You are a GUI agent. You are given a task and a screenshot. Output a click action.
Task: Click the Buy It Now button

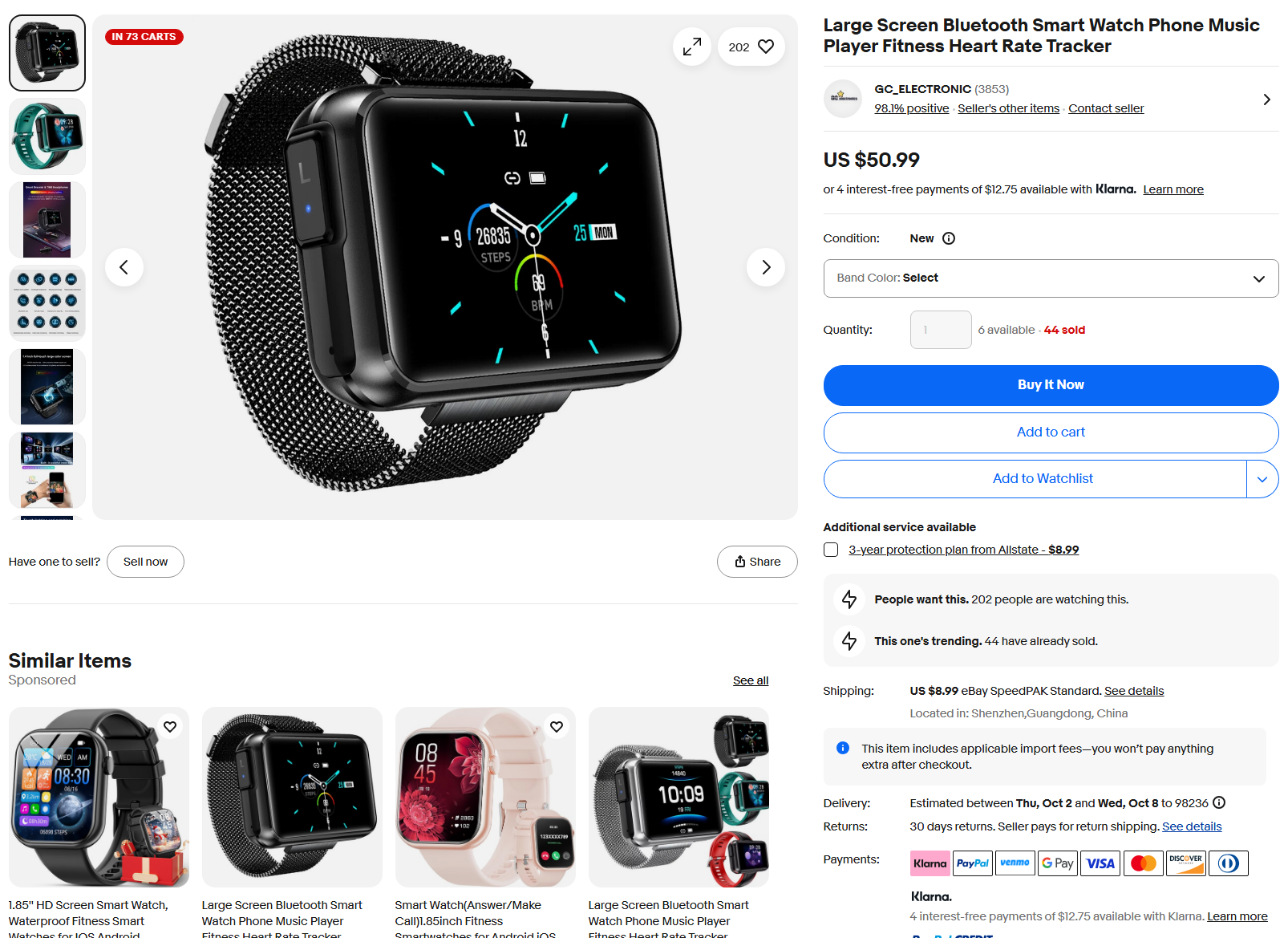(x=1051, y=385)
